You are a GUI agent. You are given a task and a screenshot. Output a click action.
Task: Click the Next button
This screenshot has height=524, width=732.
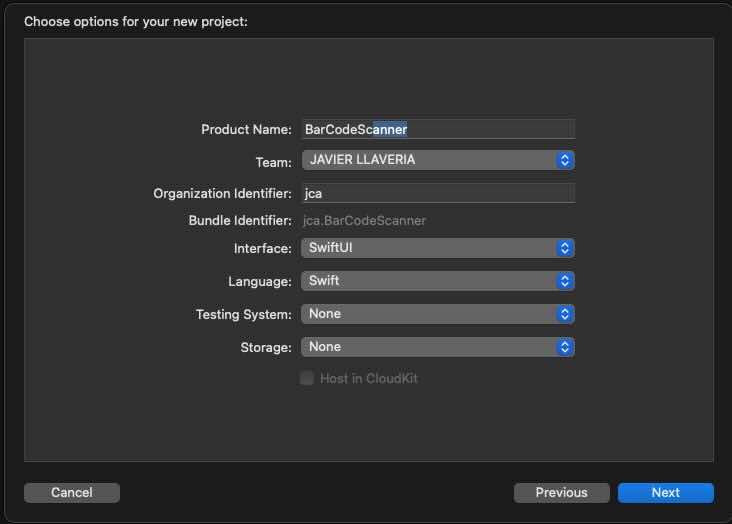[x=666, y=493]
